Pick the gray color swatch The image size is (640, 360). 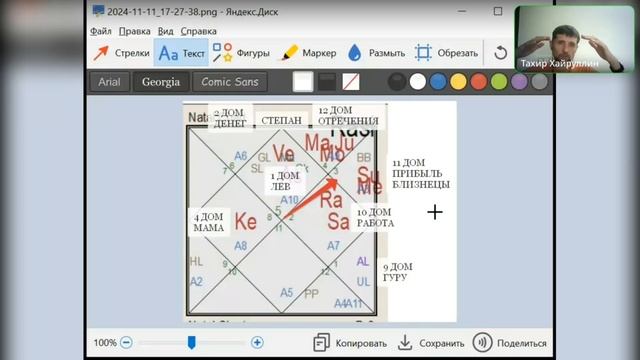pos(539,82)
